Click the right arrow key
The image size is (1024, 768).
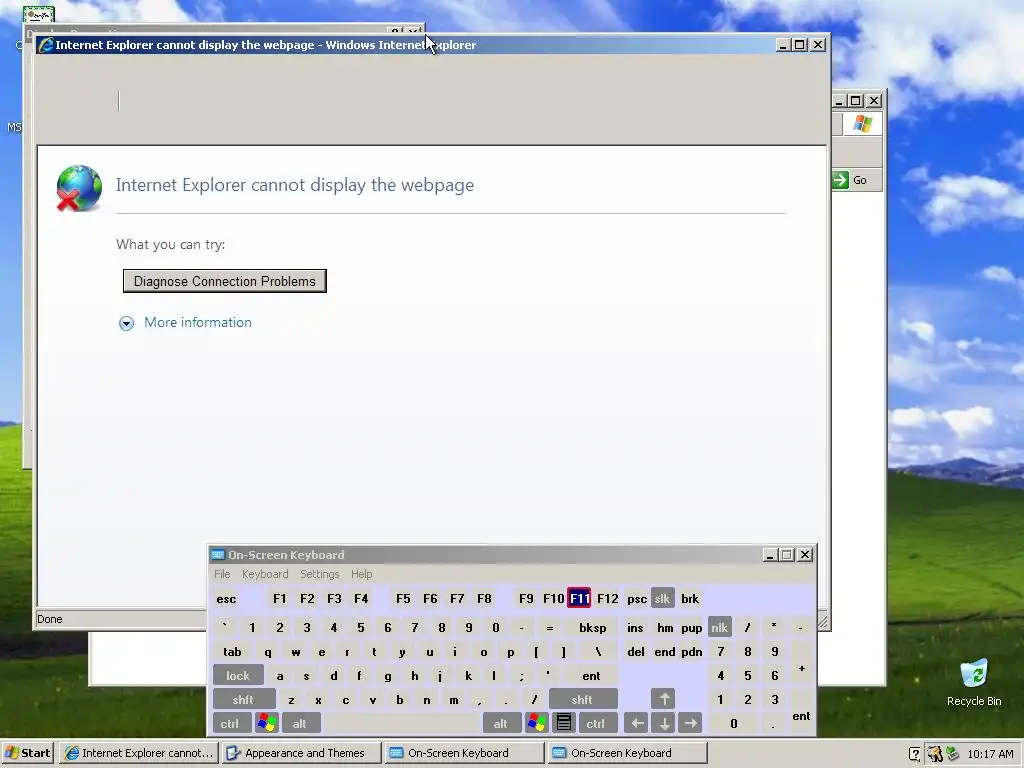coord(691,724)
